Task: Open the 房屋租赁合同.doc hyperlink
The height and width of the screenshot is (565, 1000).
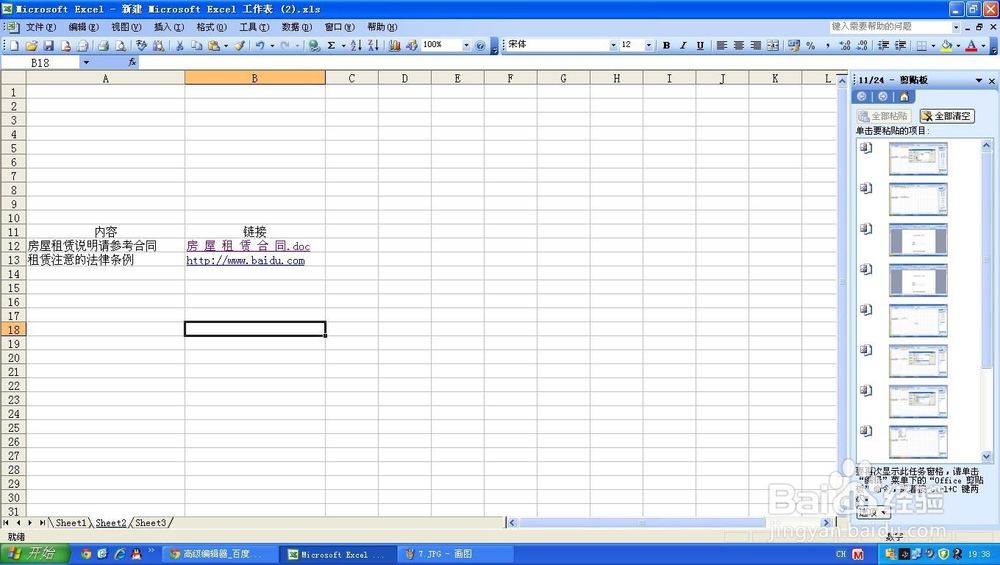Action: point(248,246)
